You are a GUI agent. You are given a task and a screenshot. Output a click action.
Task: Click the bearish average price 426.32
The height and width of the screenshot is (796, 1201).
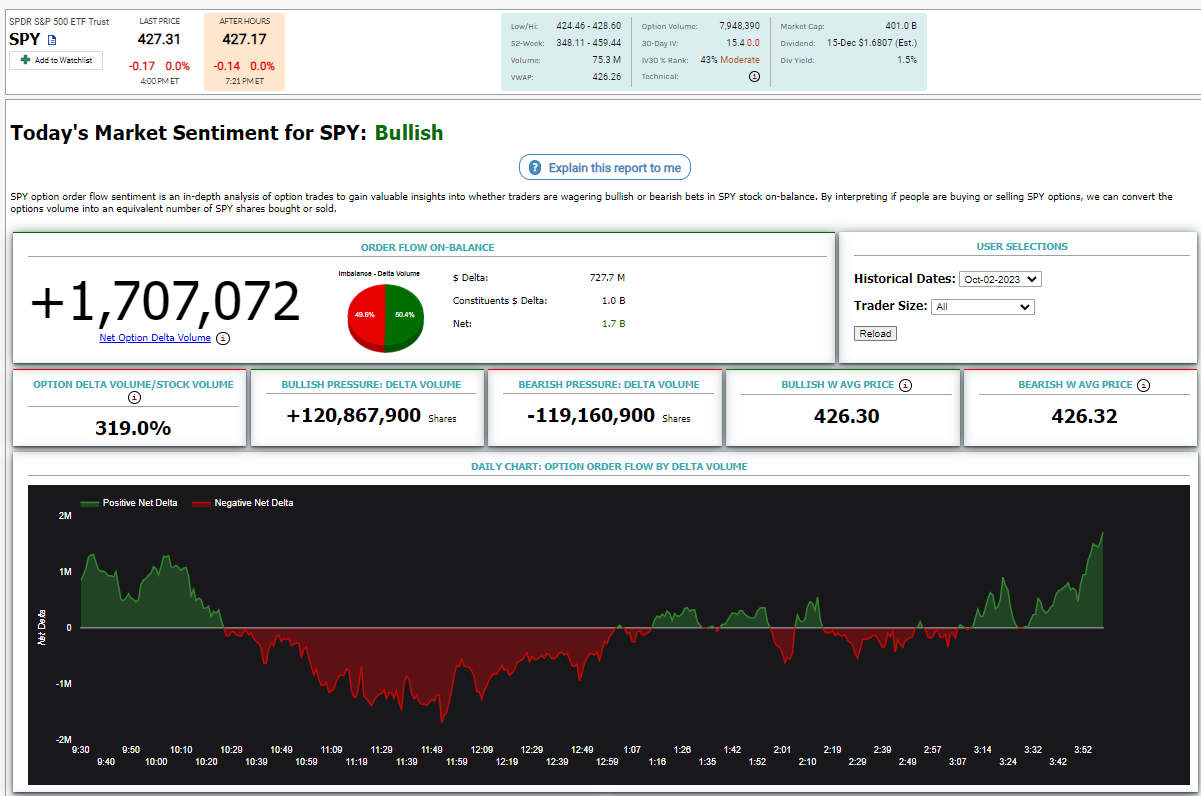tap(1085, 416)
